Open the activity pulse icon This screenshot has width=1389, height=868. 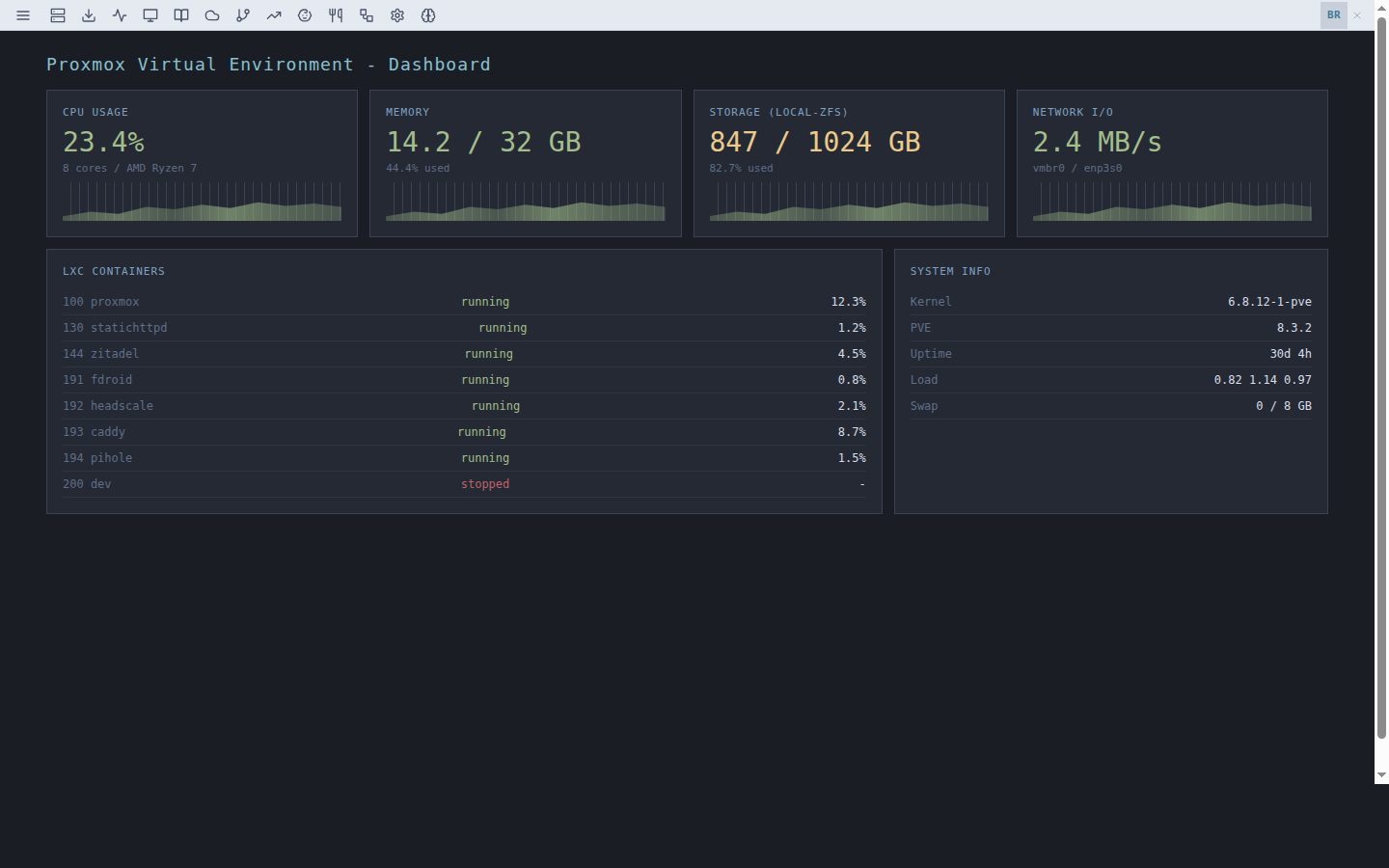(120, 15)
